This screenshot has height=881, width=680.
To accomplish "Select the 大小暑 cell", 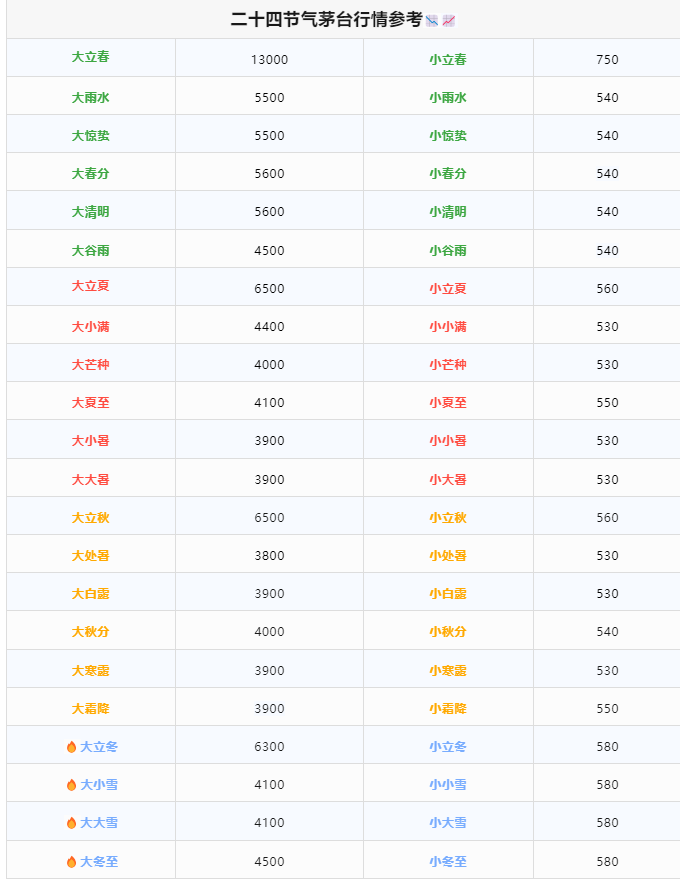I will point(90,441).
